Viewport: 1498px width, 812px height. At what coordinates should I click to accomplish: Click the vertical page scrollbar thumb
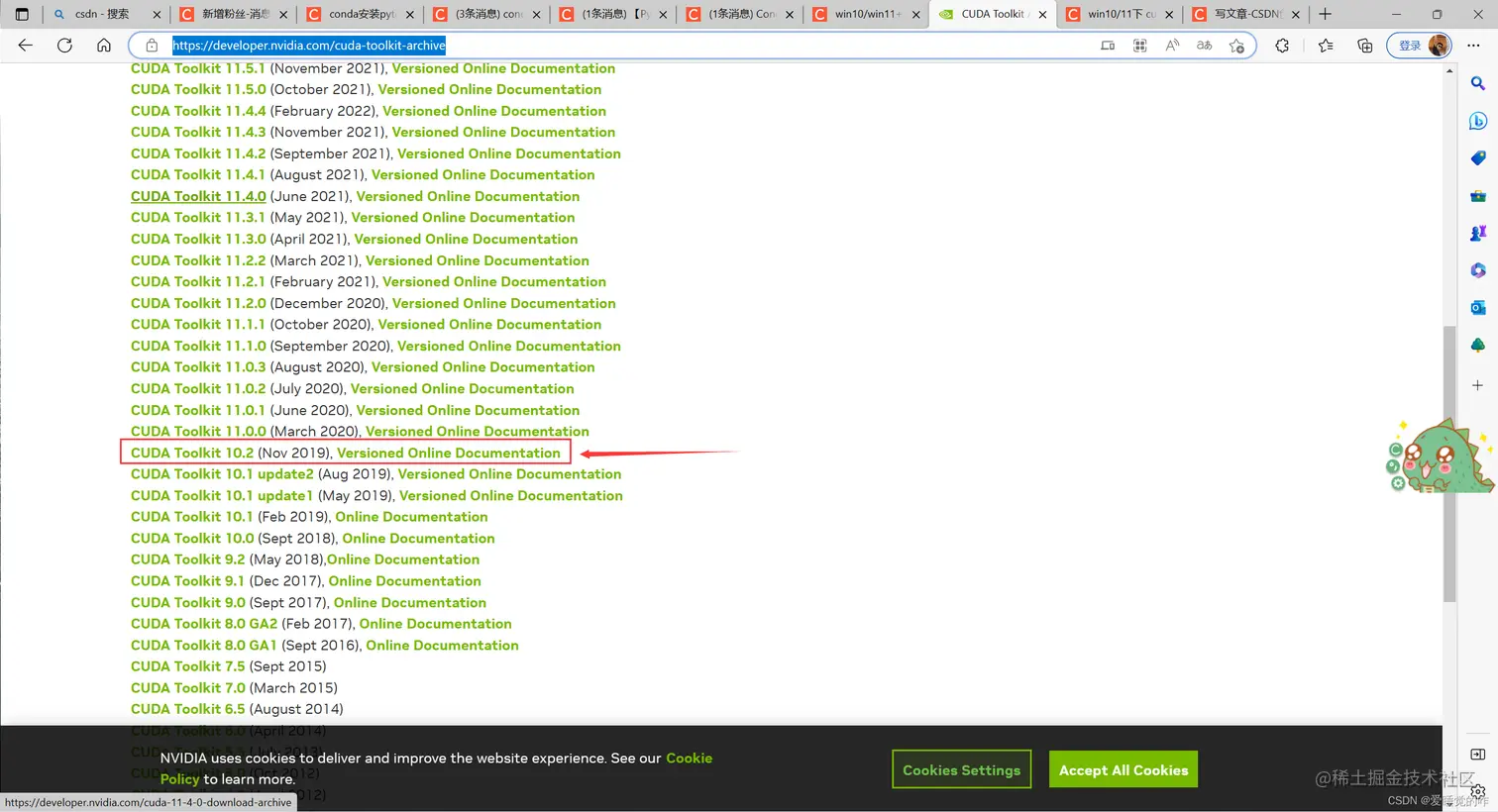[1449, 462]
